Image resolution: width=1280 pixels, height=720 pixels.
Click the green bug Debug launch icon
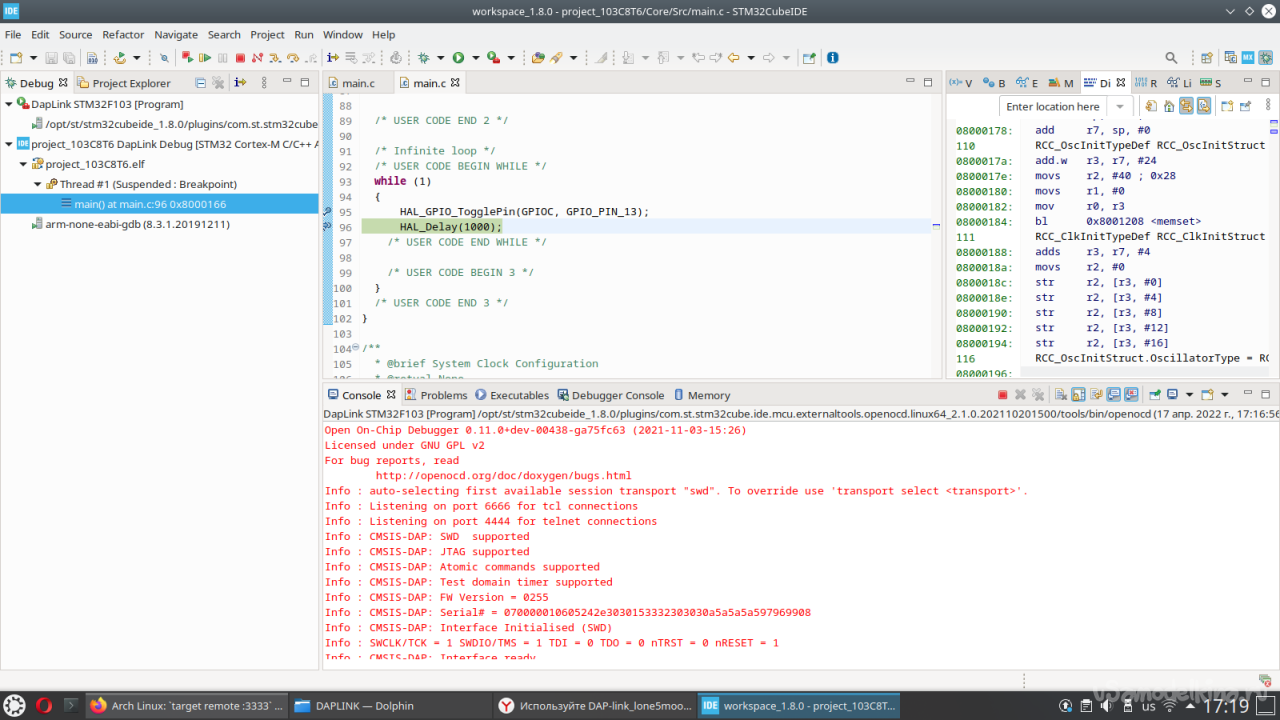424,58
